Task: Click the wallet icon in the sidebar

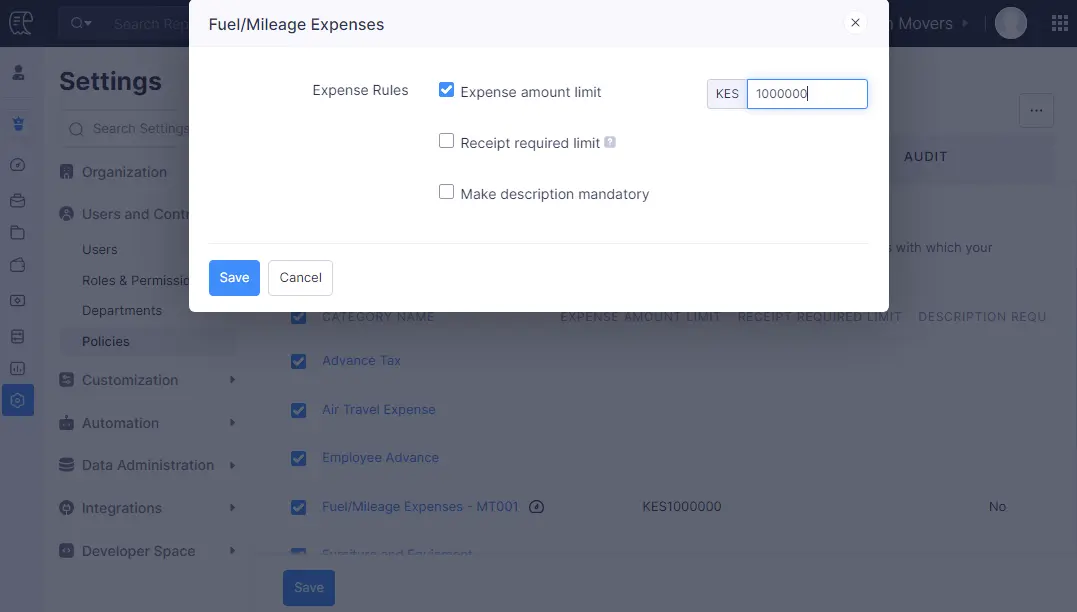Action: click(x=18, y=266)
